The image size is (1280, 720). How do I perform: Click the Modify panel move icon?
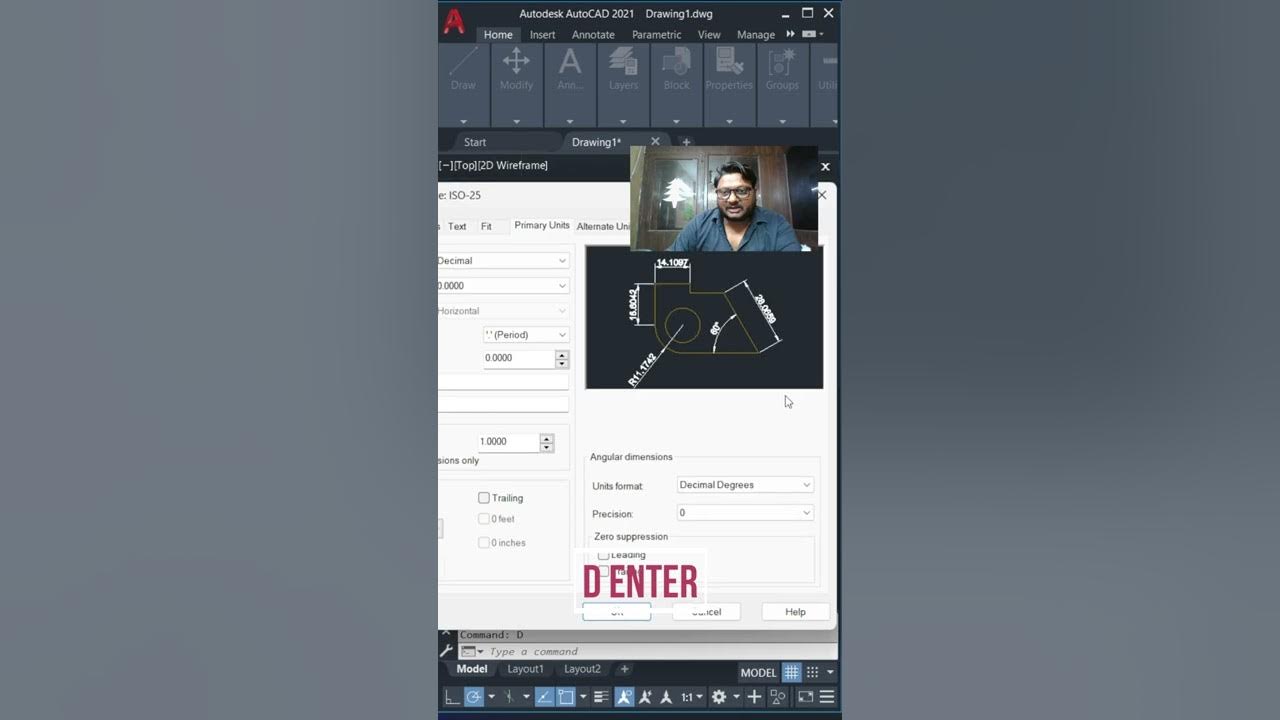click(516, 62)
